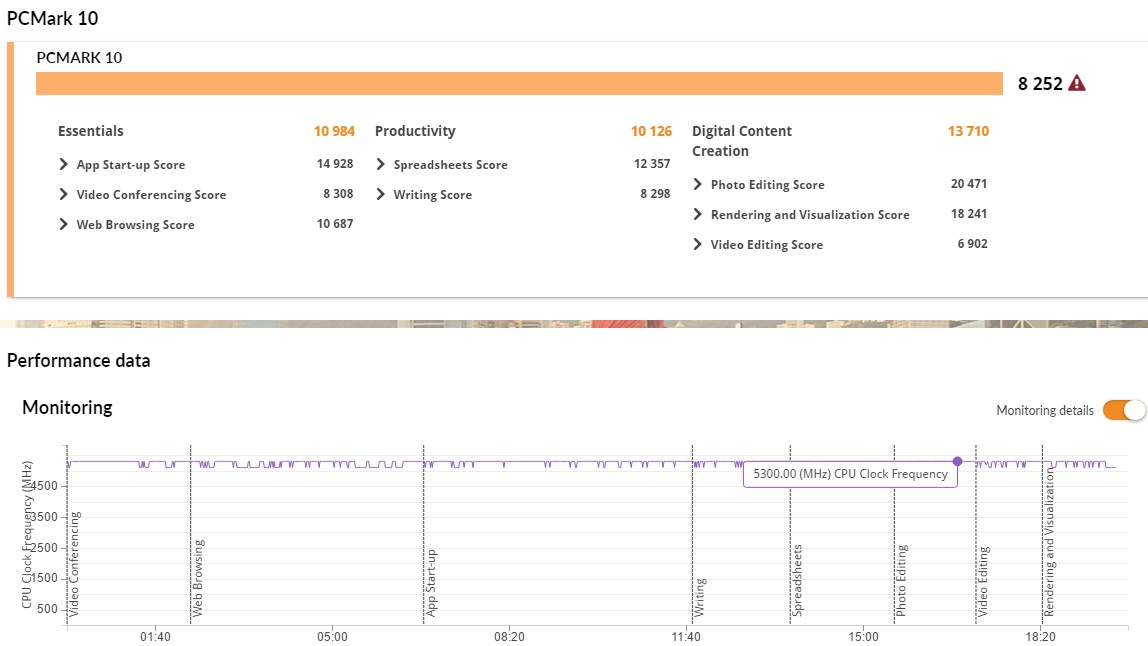Click the App Start-up marker on the chart
The width and height of the screenshot is (1148, 646).
[x=430, y=583]
